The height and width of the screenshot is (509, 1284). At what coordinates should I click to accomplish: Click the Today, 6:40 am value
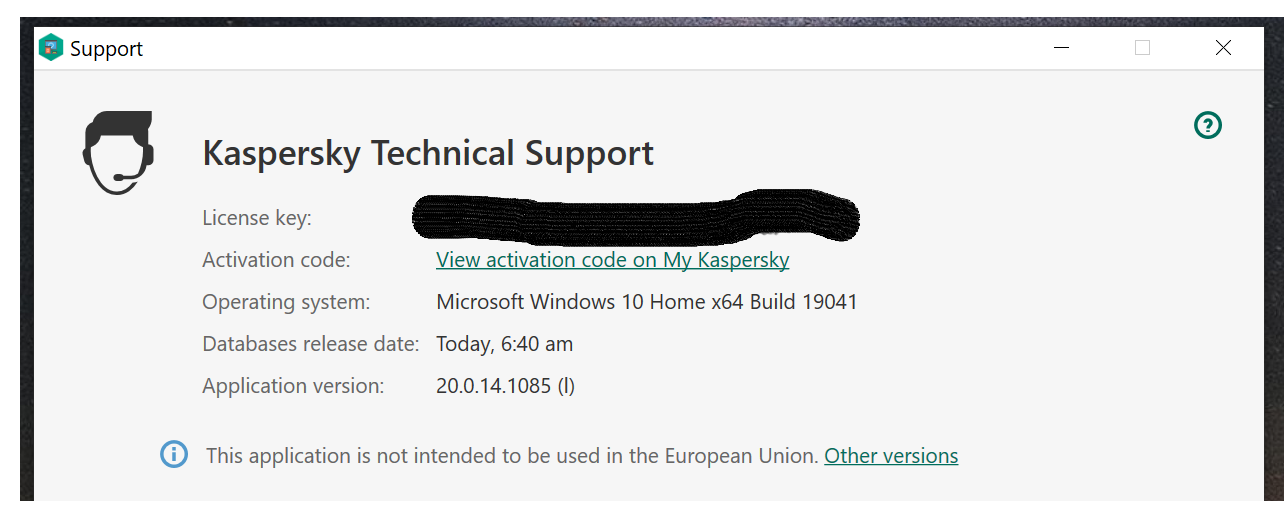tap(504, 344)
